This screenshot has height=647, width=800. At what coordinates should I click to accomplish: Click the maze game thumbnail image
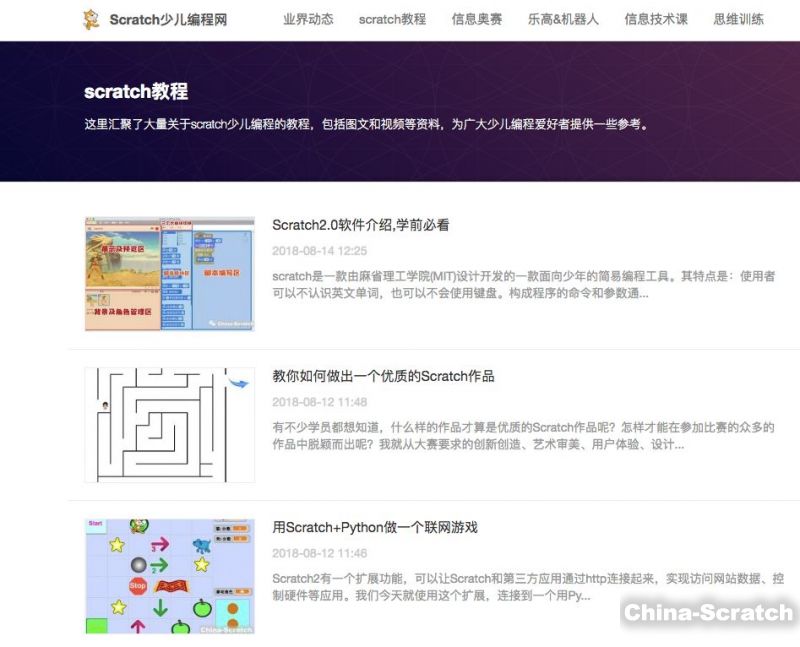coord(169,425)
